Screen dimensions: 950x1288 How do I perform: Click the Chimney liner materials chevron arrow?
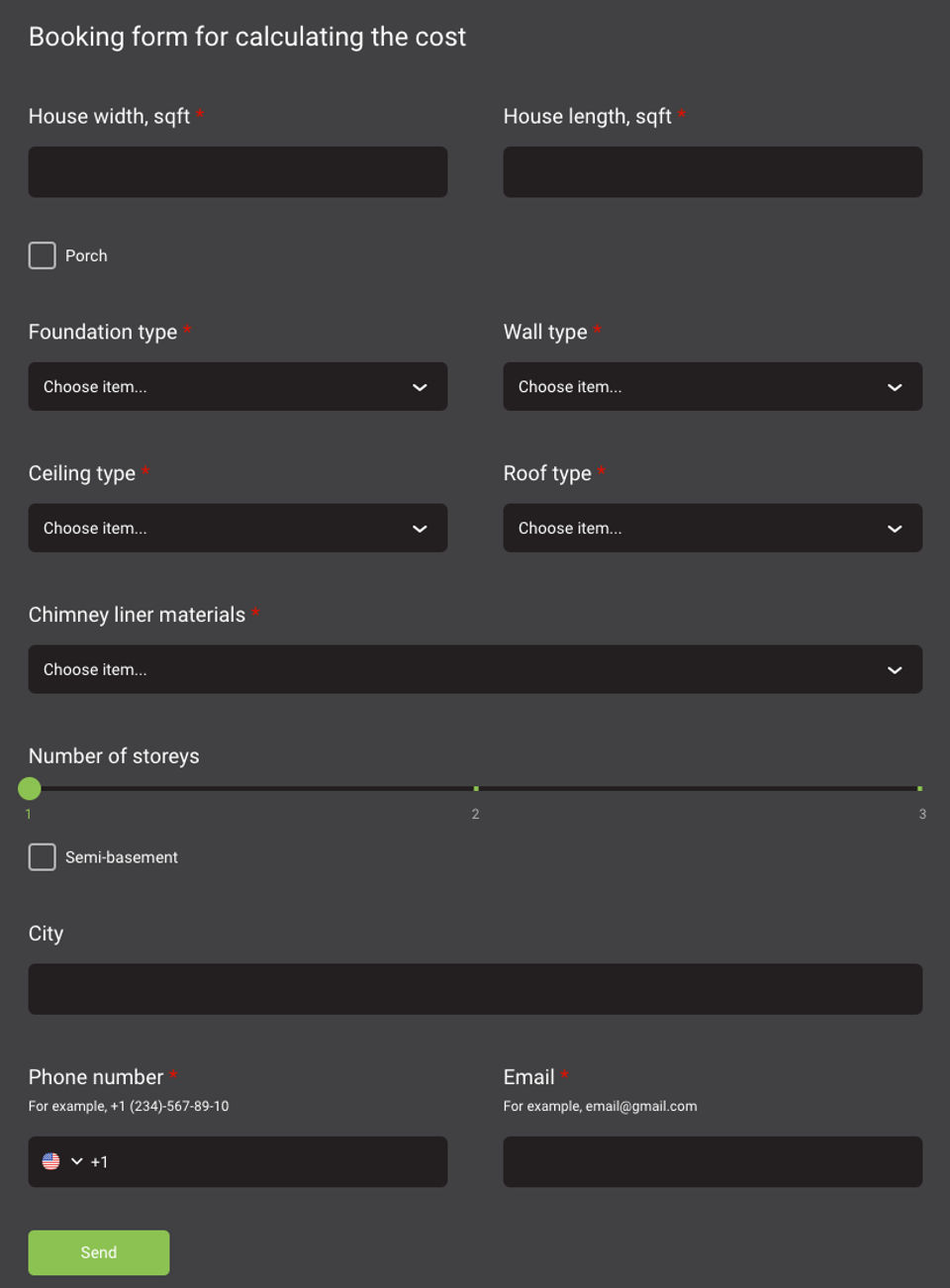[x=895, y=670]
